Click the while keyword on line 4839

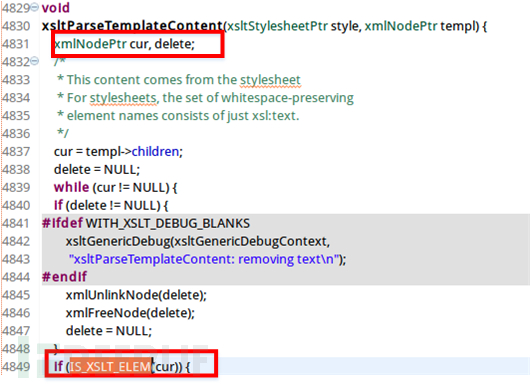coord(71,187)
